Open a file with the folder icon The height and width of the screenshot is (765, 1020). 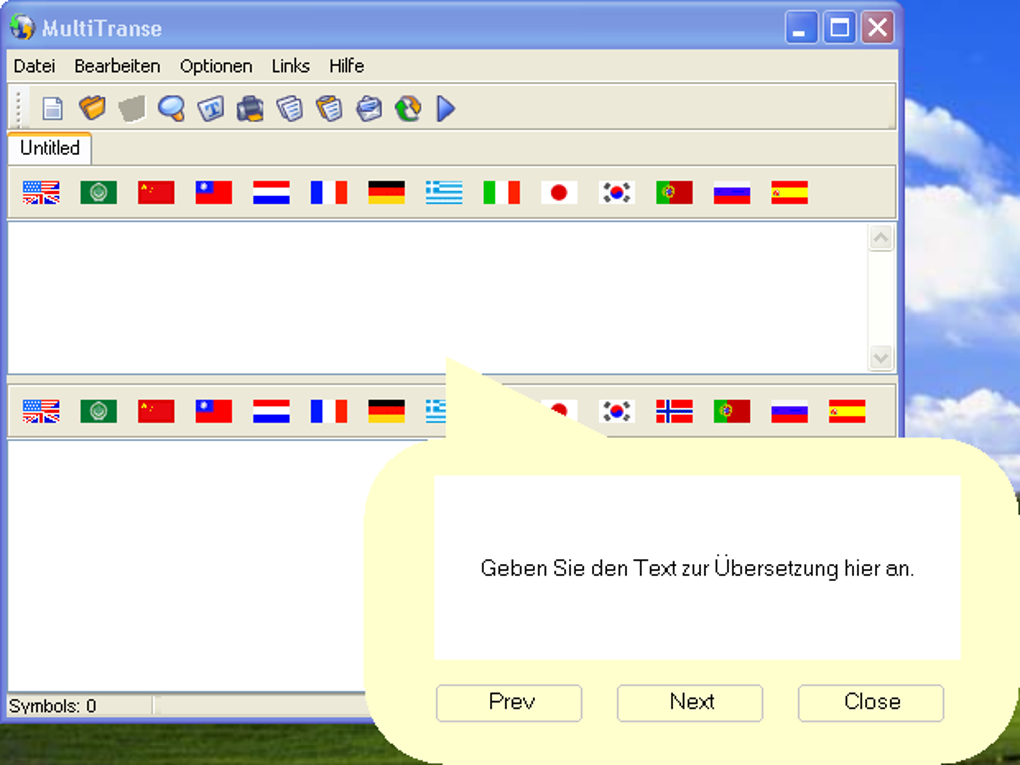pyautogui.click(x=92, y=108)
